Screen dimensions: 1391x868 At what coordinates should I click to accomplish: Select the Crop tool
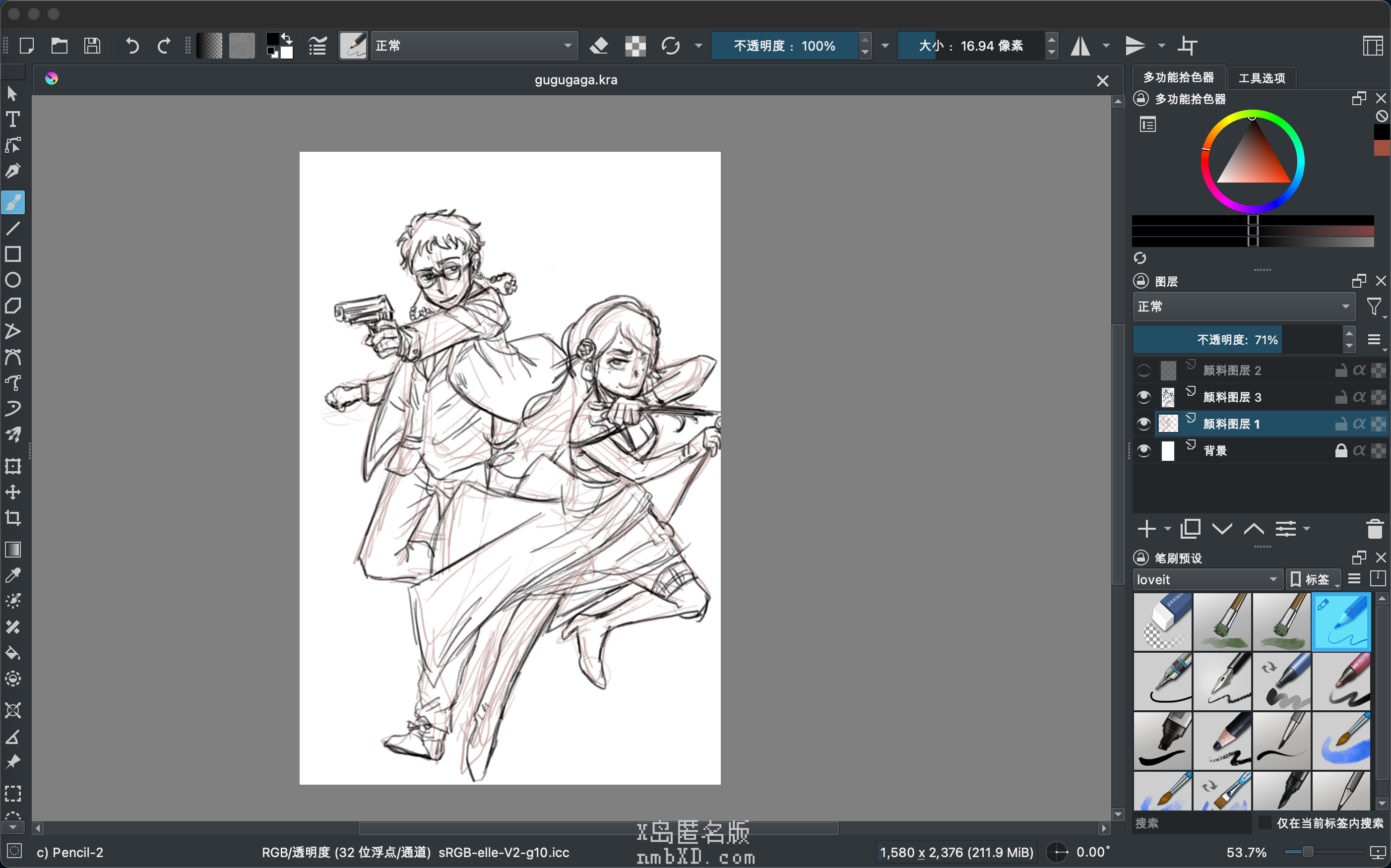12,518
